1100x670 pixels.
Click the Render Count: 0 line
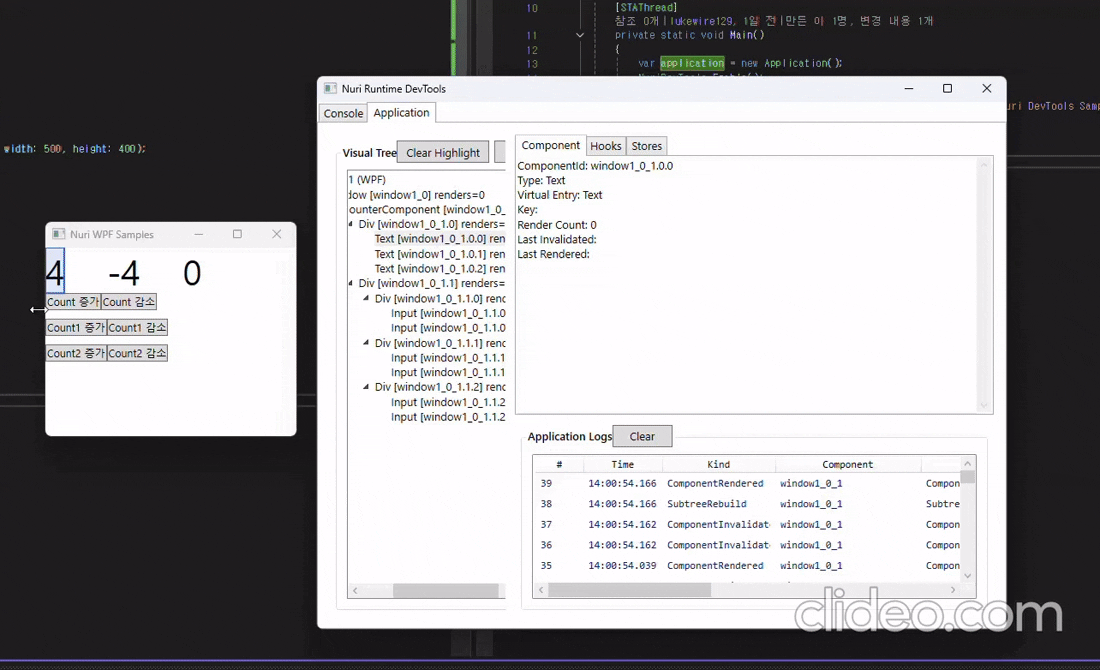[557, 225]
